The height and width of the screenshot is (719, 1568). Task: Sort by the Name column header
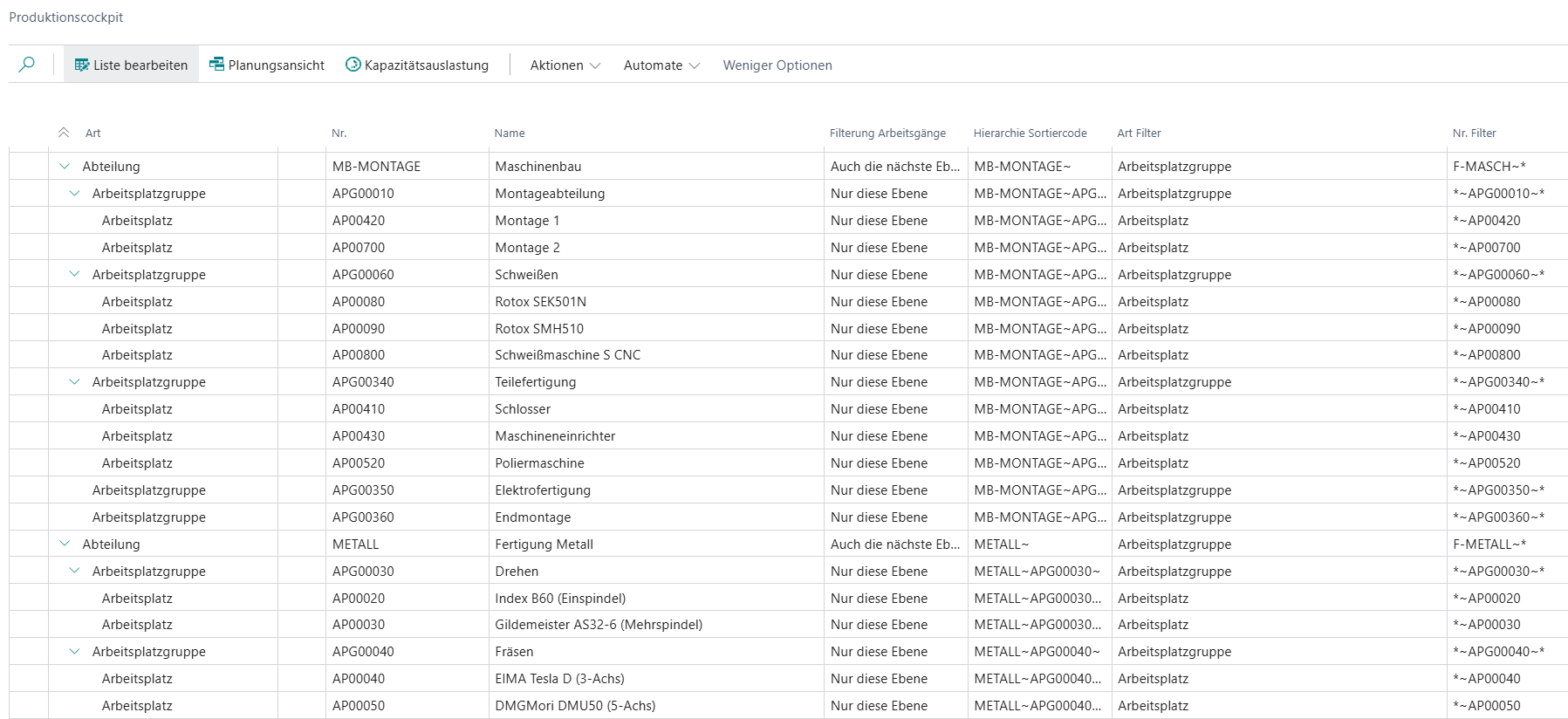coord(510,134)
